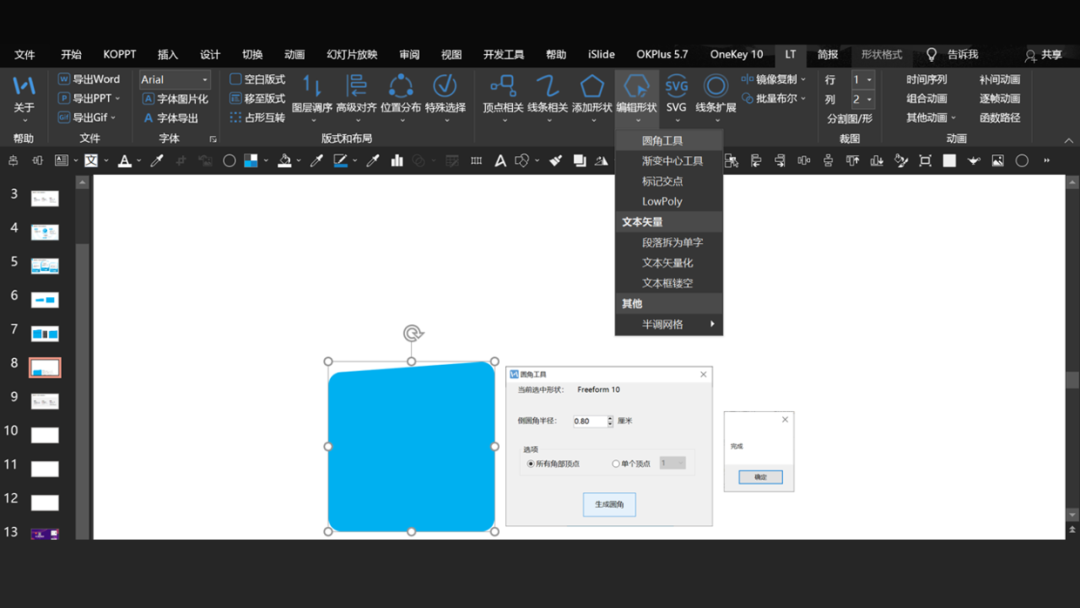Click the format painter brush icon
This screenshot has height=608, width=1080.
pyautogui.click(x=555, y=160)
